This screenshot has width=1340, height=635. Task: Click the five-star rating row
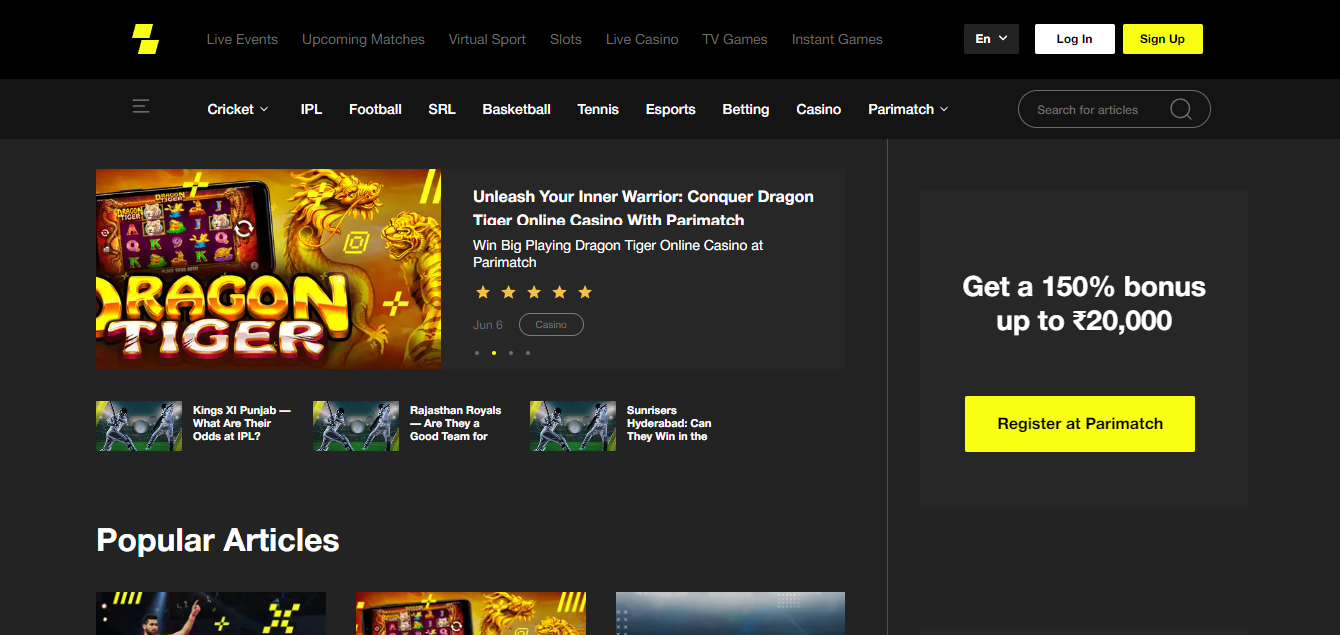(533, 292)
